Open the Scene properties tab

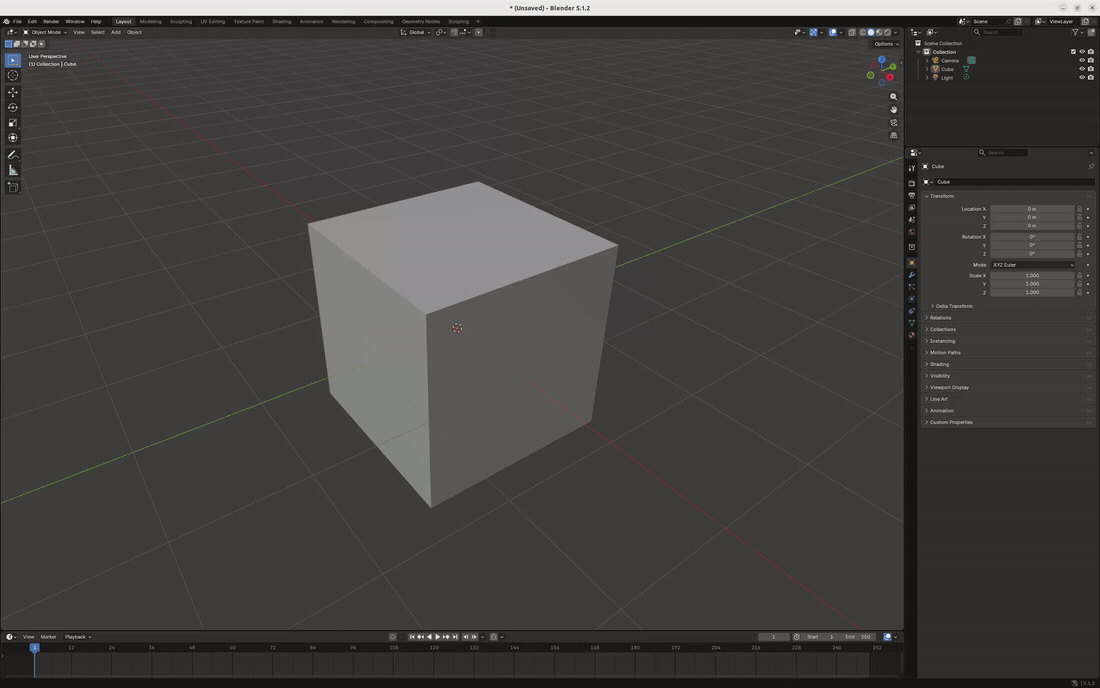tap(911, 220)
